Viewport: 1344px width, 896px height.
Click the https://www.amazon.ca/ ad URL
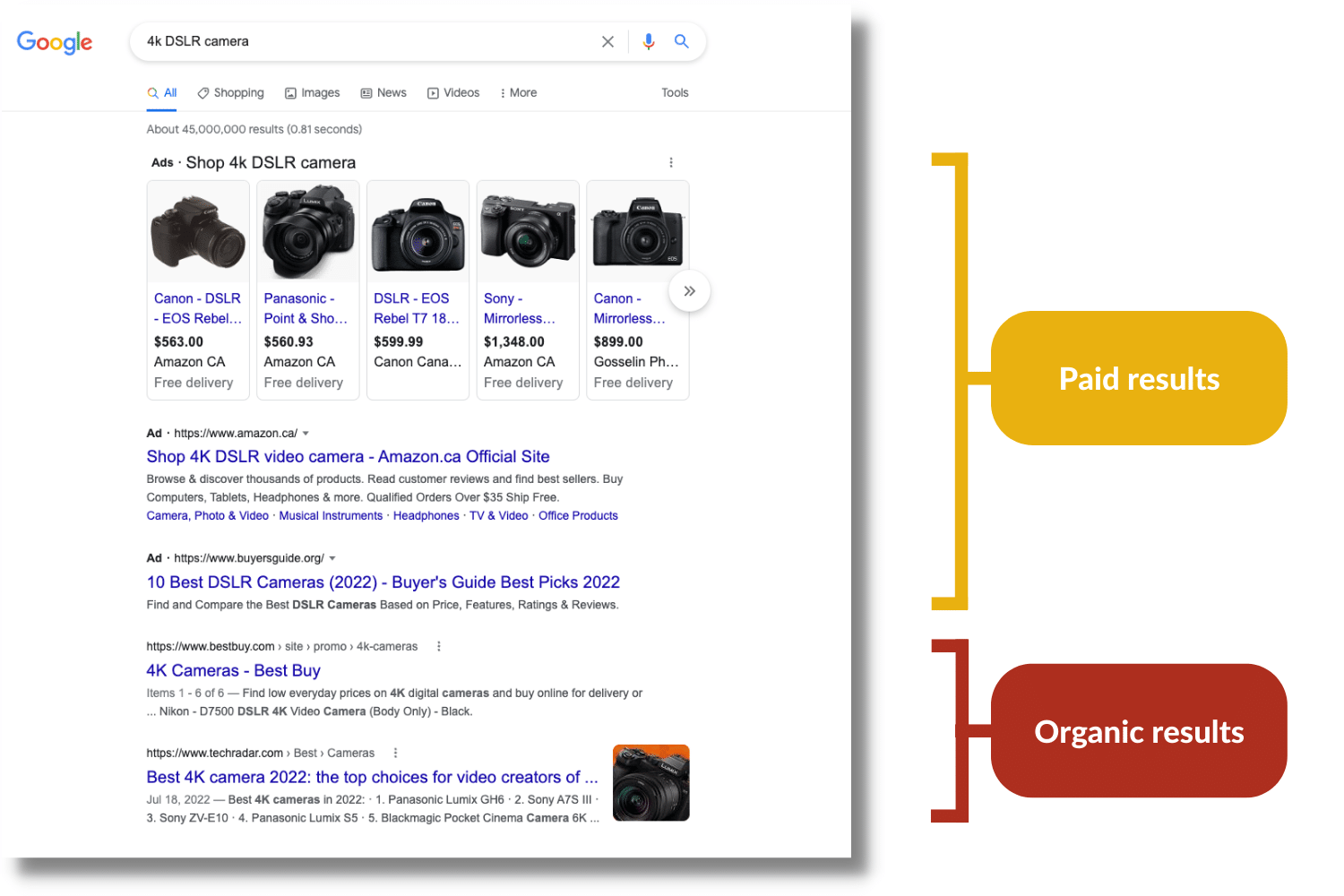click(236, 434)
